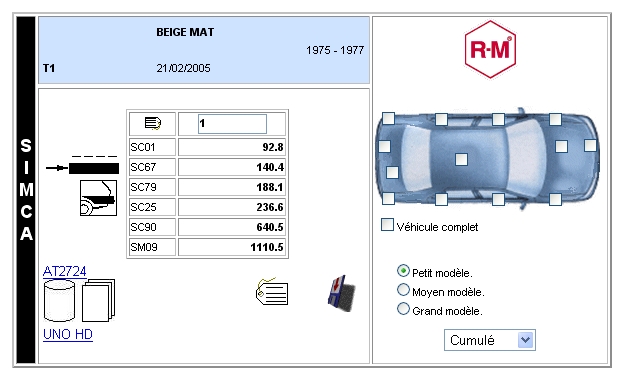
Task: Open the UNO HD link
Action: click(68, 334)
